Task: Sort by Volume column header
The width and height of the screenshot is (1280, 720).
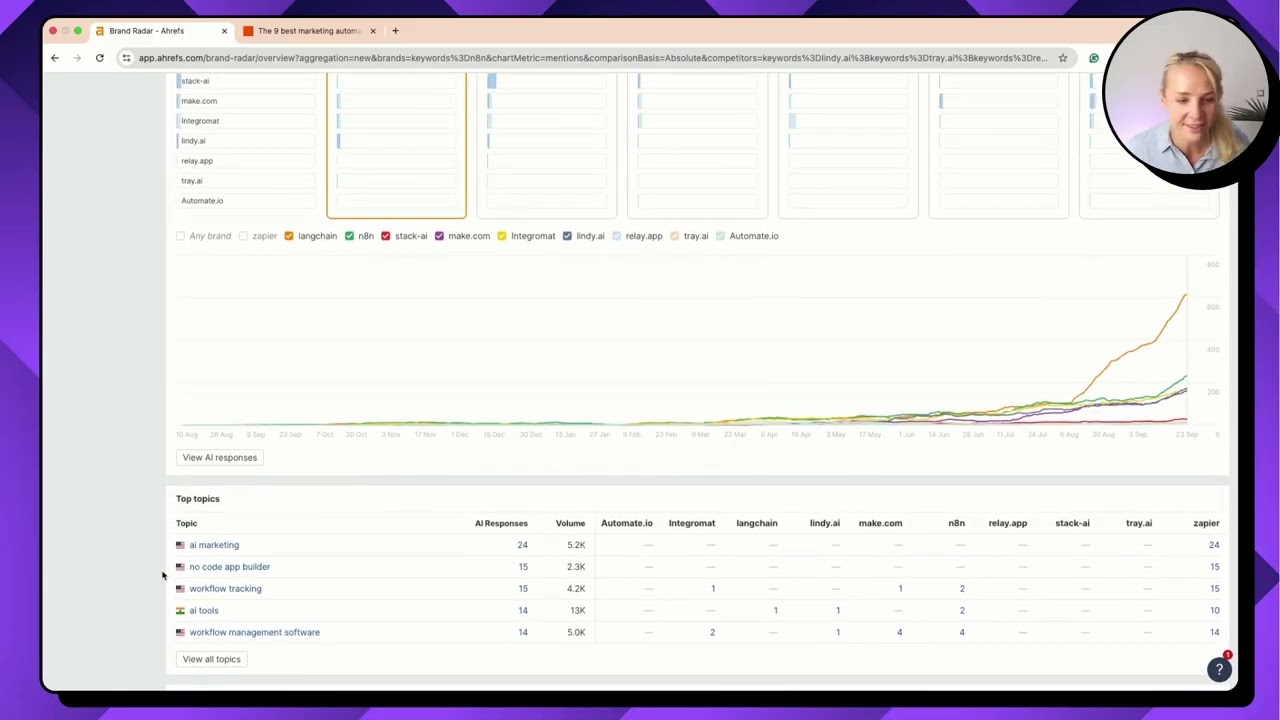Action: [570, 523]
